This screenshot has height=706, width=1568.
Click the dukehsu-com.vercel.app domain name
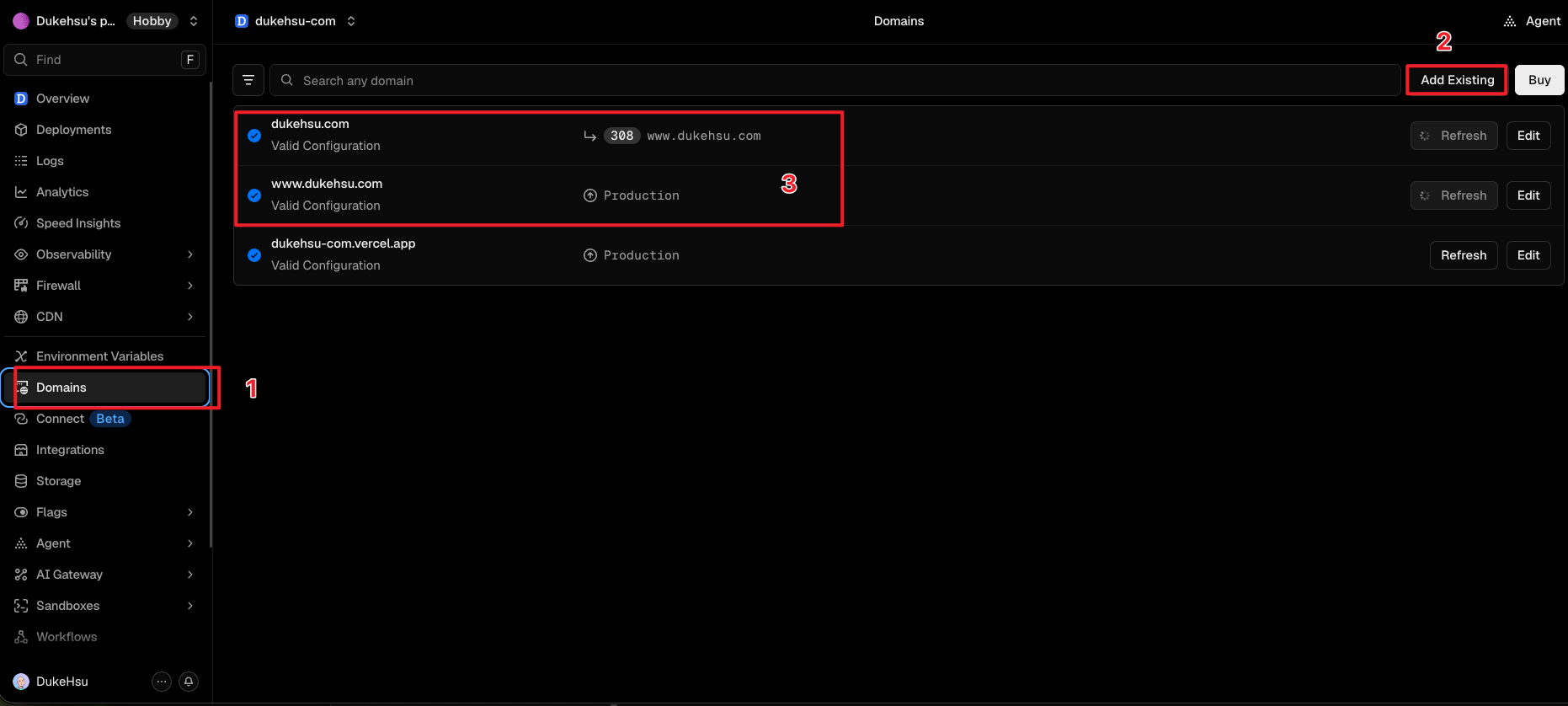[x=344, y=243]
